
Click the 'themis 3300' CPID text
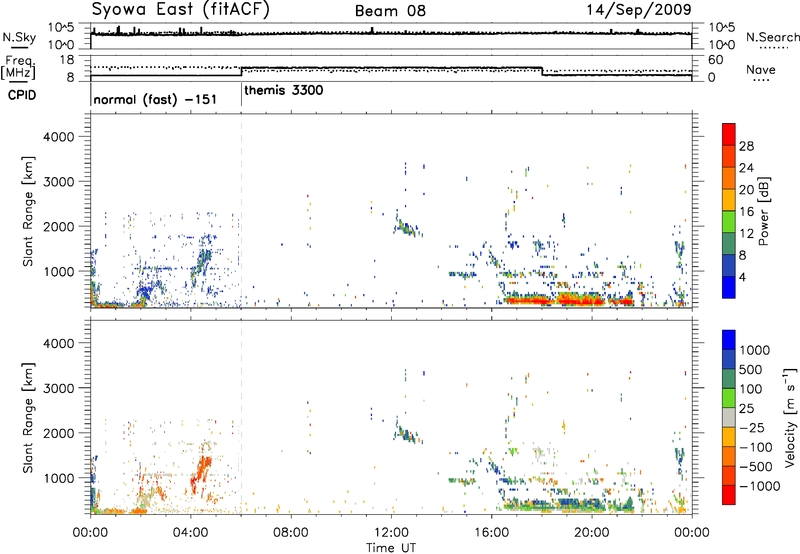point(284,90)
